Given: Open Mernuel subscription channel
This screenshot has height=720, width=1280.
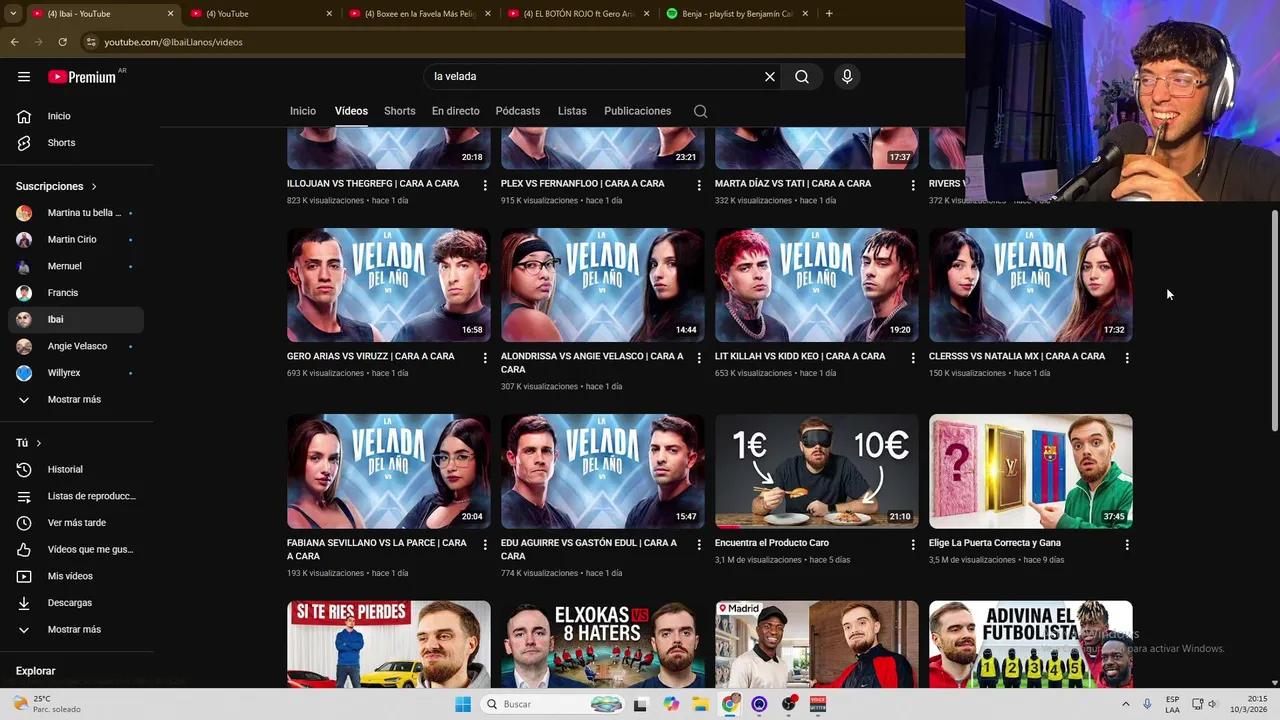Looking at the screenshot, I should (x=76, y=266).
